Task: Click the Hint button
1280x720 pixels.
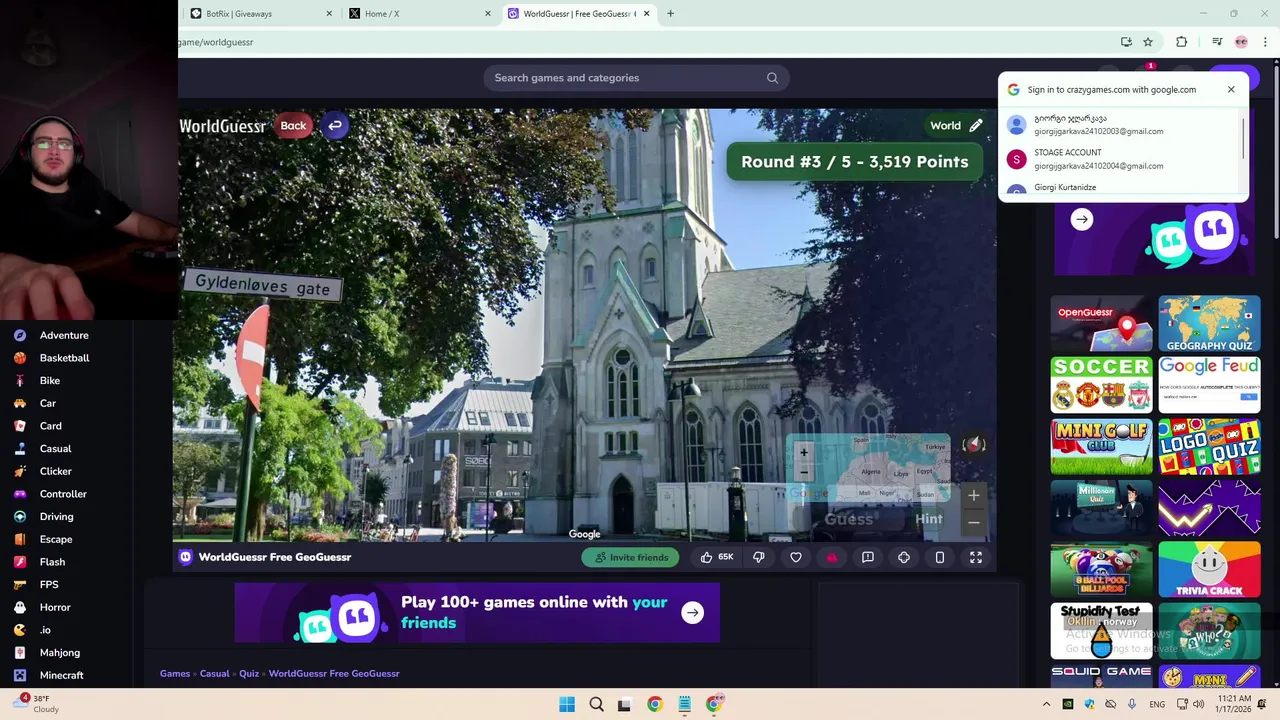Action: (x=929, y=519)
